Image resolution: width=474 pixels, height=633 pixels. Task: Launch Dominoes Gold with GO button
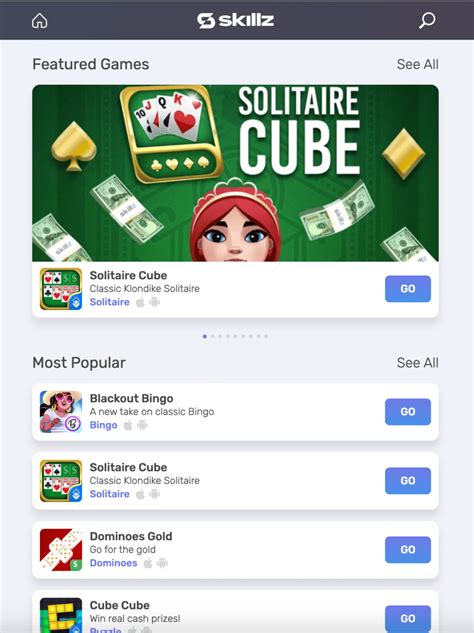point(408,549)
